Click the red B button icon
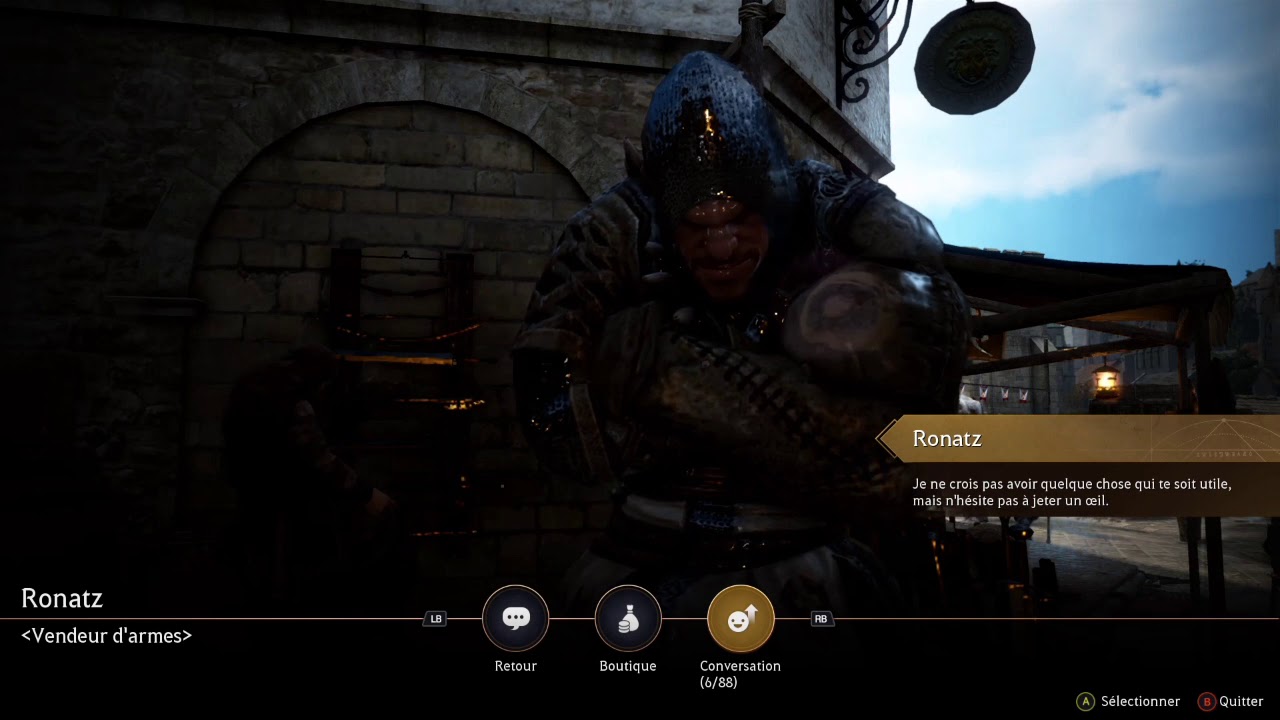Screen dimensions: 1280x720 (1206, 702)
